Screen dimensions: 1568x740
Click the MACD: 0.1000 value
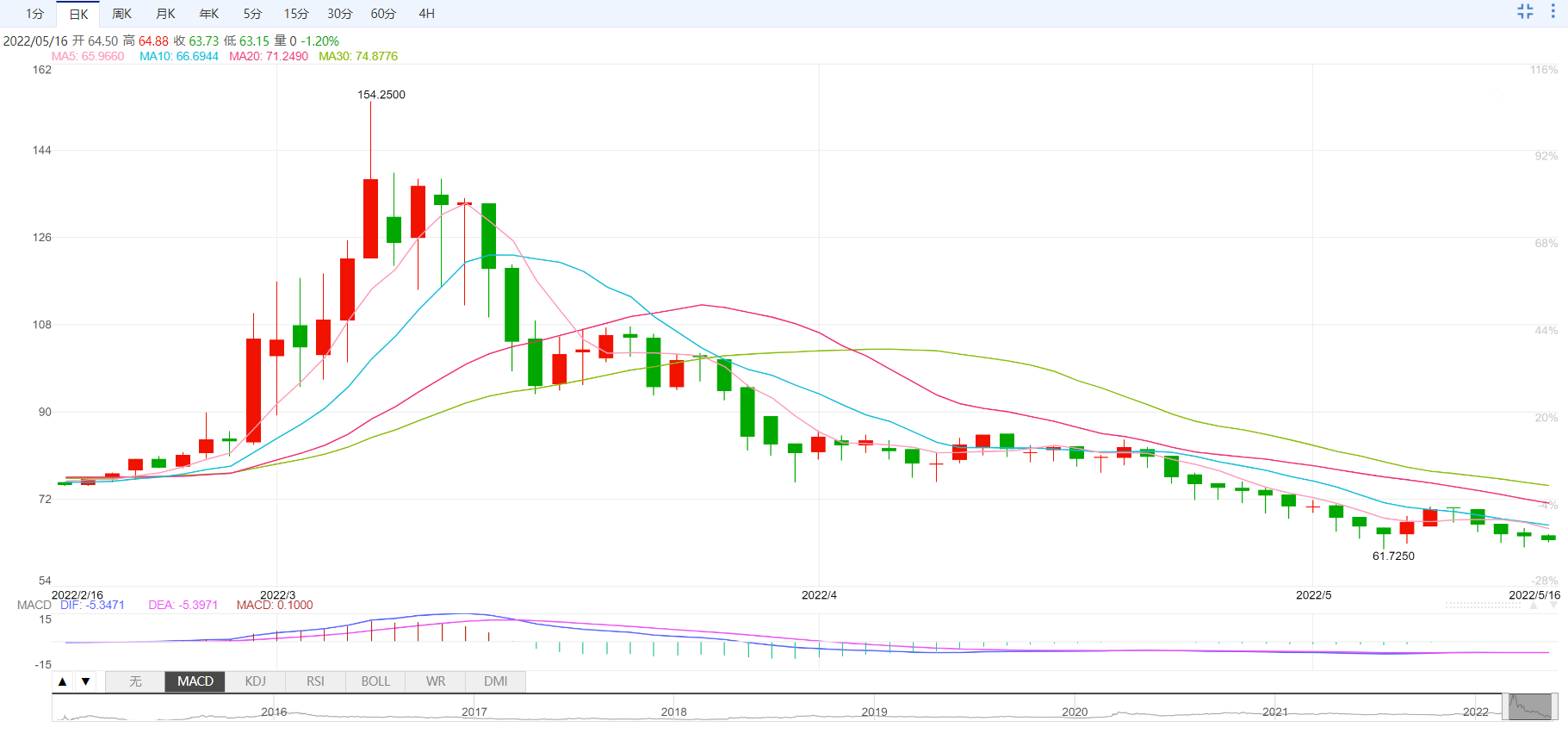point(275,605)
